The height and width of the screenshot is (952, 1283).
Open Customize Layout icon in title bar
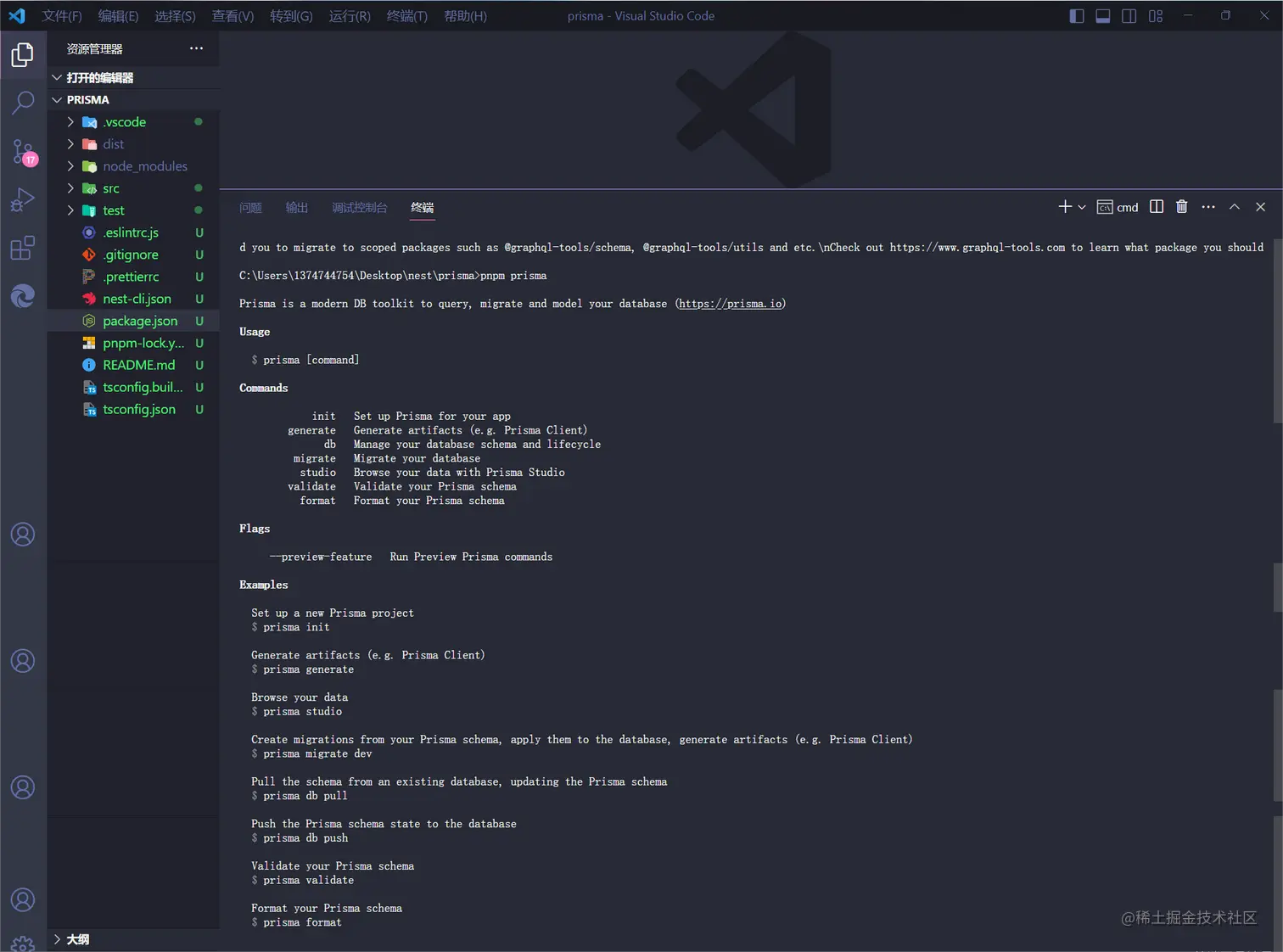pos(1156,16)
